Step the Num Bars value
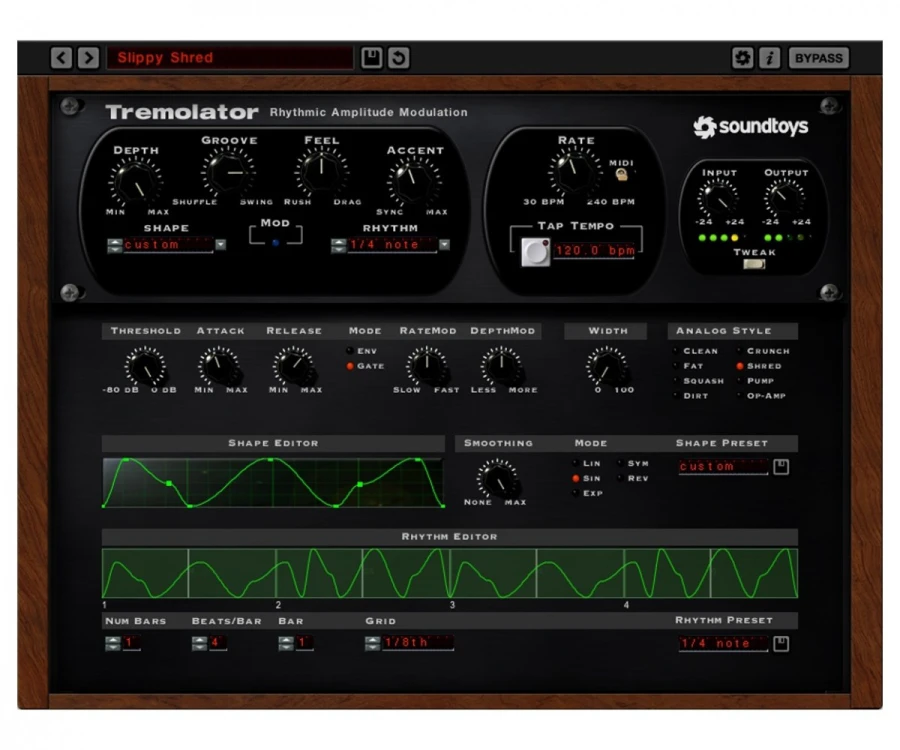 pyautogui.click(x=112, y=643)
